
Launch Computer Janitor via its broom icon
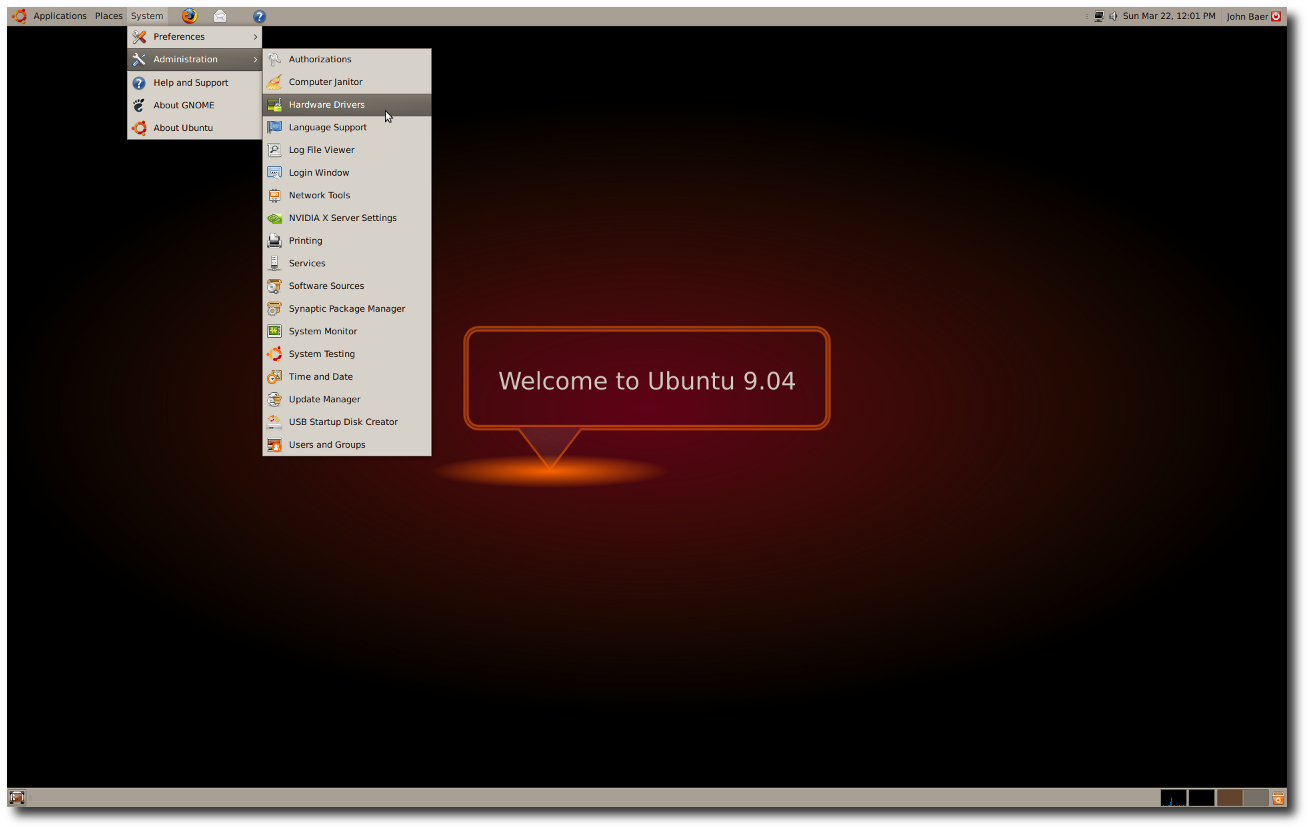[274, 82]
